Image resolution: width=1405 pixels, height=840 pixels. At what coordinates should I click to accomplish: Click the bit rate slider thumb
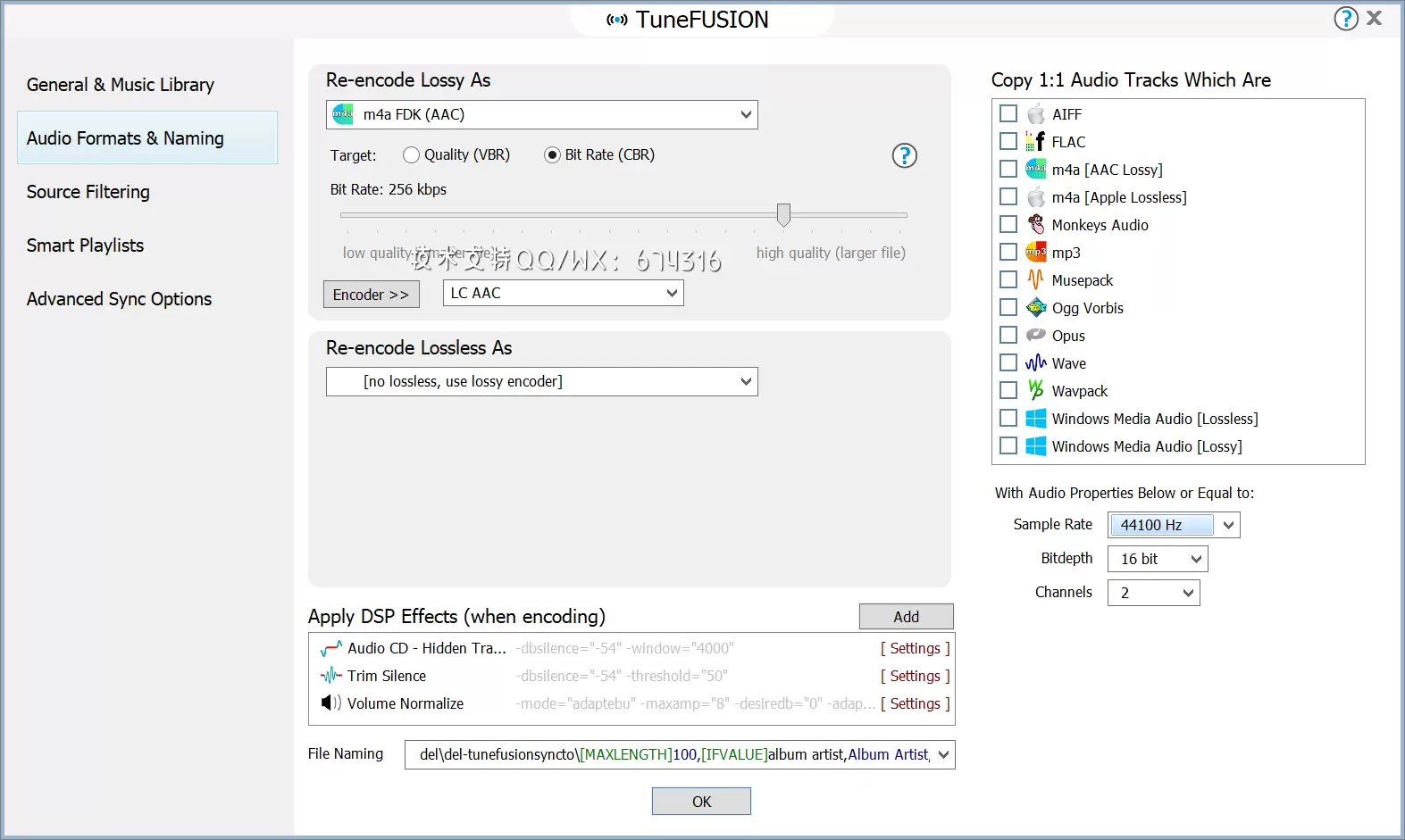point(783,214)
